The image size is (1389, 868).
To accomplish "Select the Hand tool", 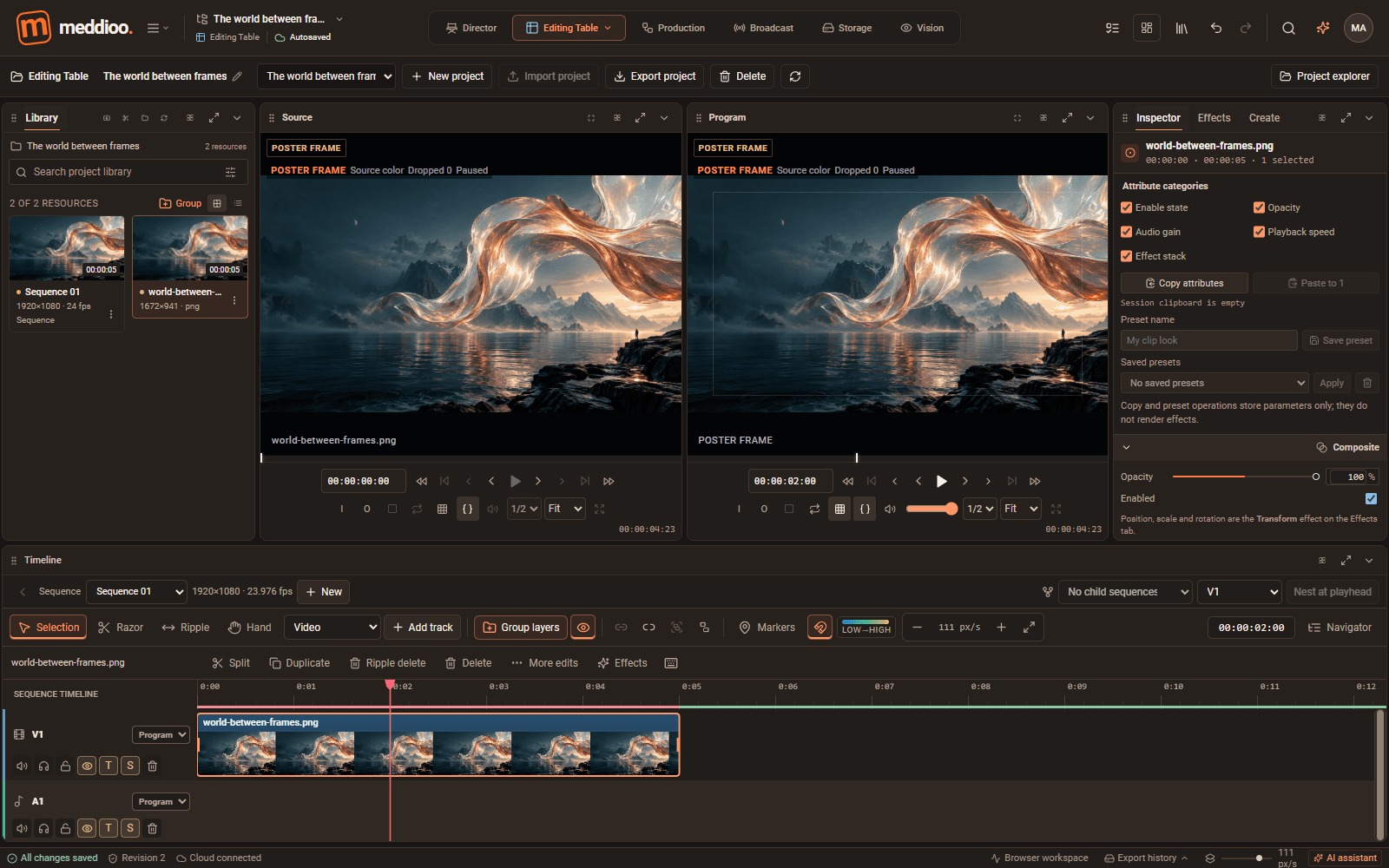I will point(250,627).
